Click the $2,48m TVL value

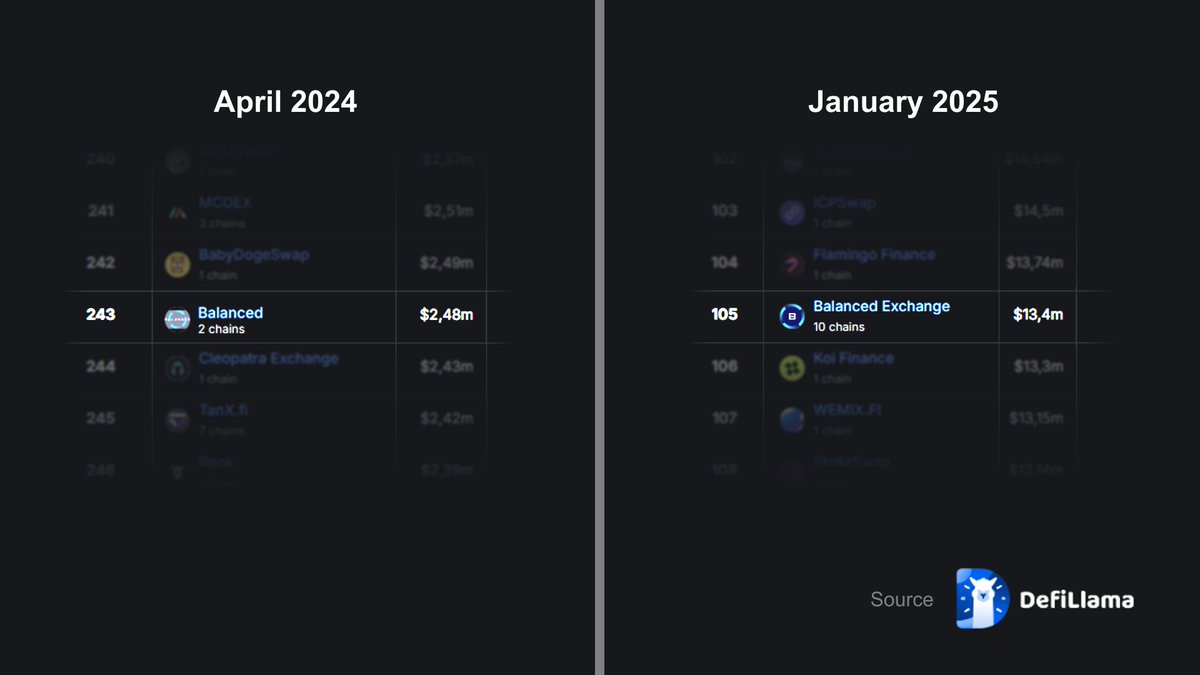click(446, 314)
